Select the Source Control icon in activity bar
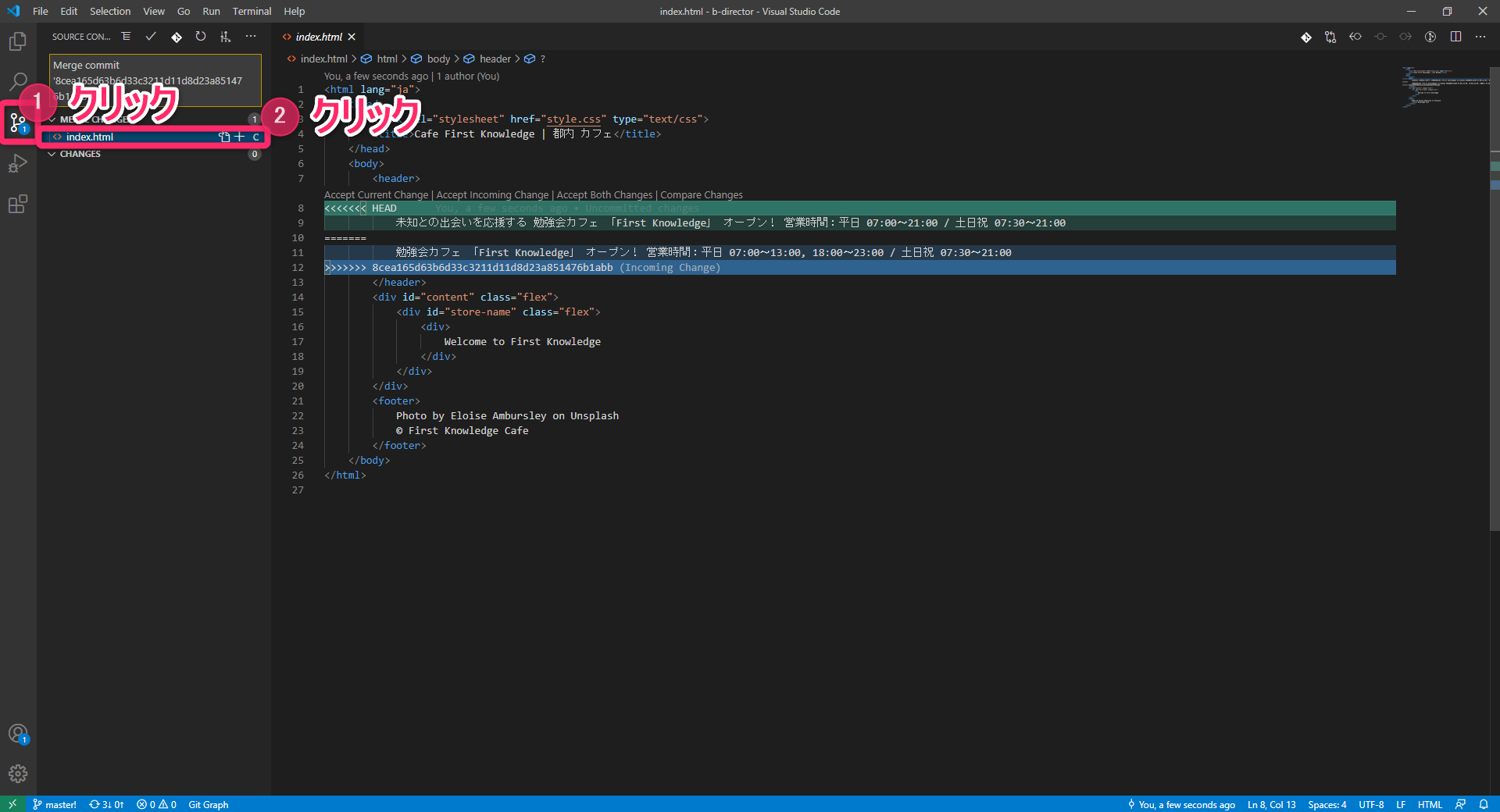This screenshot has width=1500, height=812. [18, 122]
